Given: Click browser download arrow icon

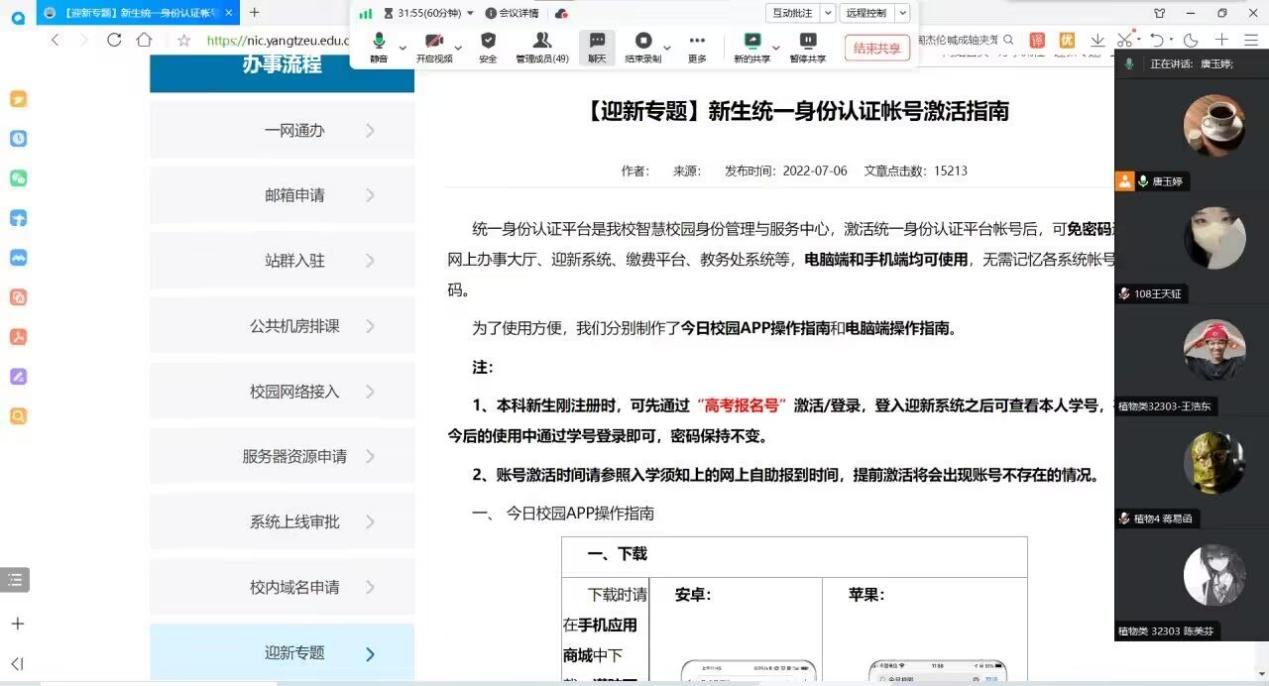Looking at the screenshot, I should coord(1097,40).
